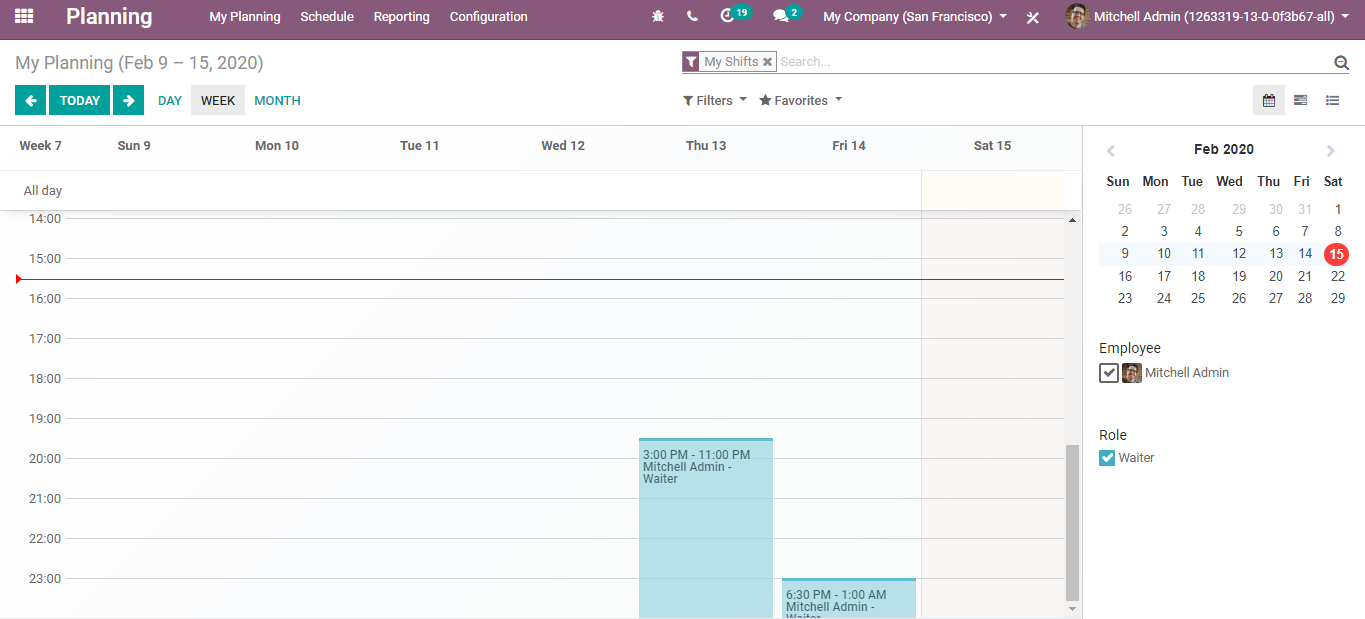Open the 3:00 PM - 11:00 PM shift
This screenshot has width=1365, height=619.
click(706, 528)
